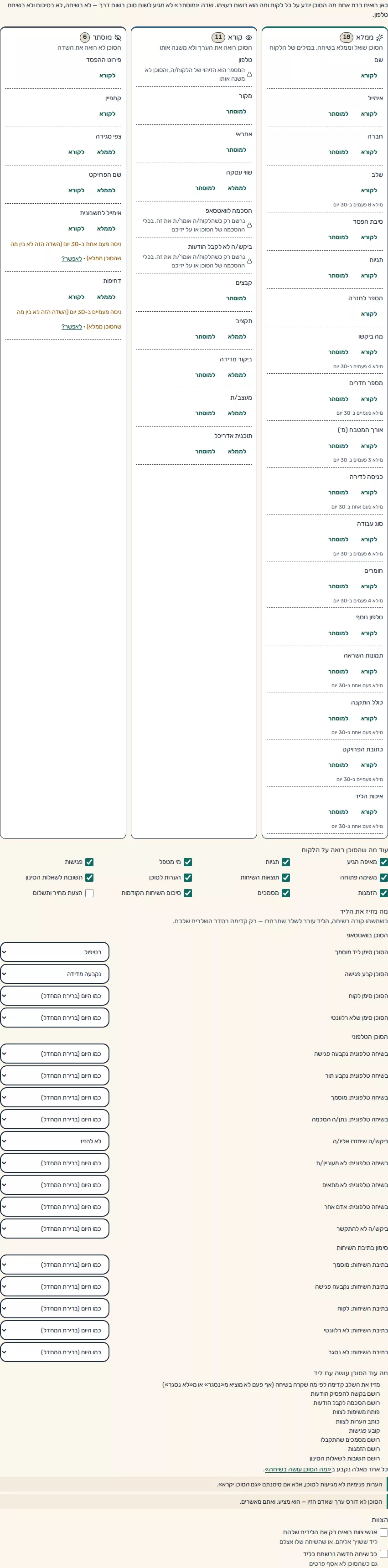Click לממלא for the צפי סגירה field
The width and height of the screenshot is (388, 1568).
pyautogui.click(x=106, y=152)
